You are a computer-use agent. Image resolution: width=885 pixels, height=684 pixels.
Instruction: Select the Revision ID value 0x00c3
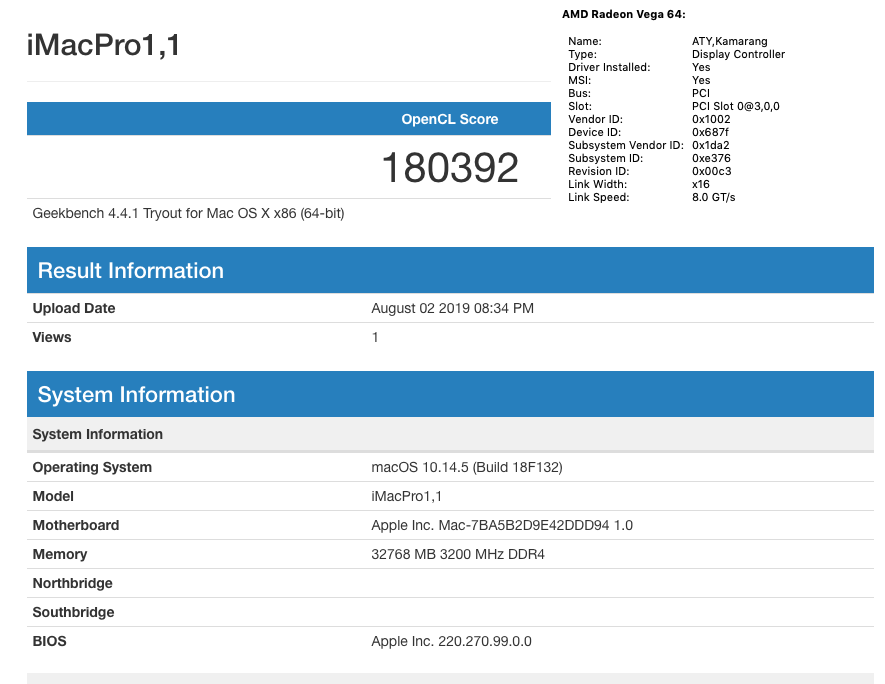point(711,171)
